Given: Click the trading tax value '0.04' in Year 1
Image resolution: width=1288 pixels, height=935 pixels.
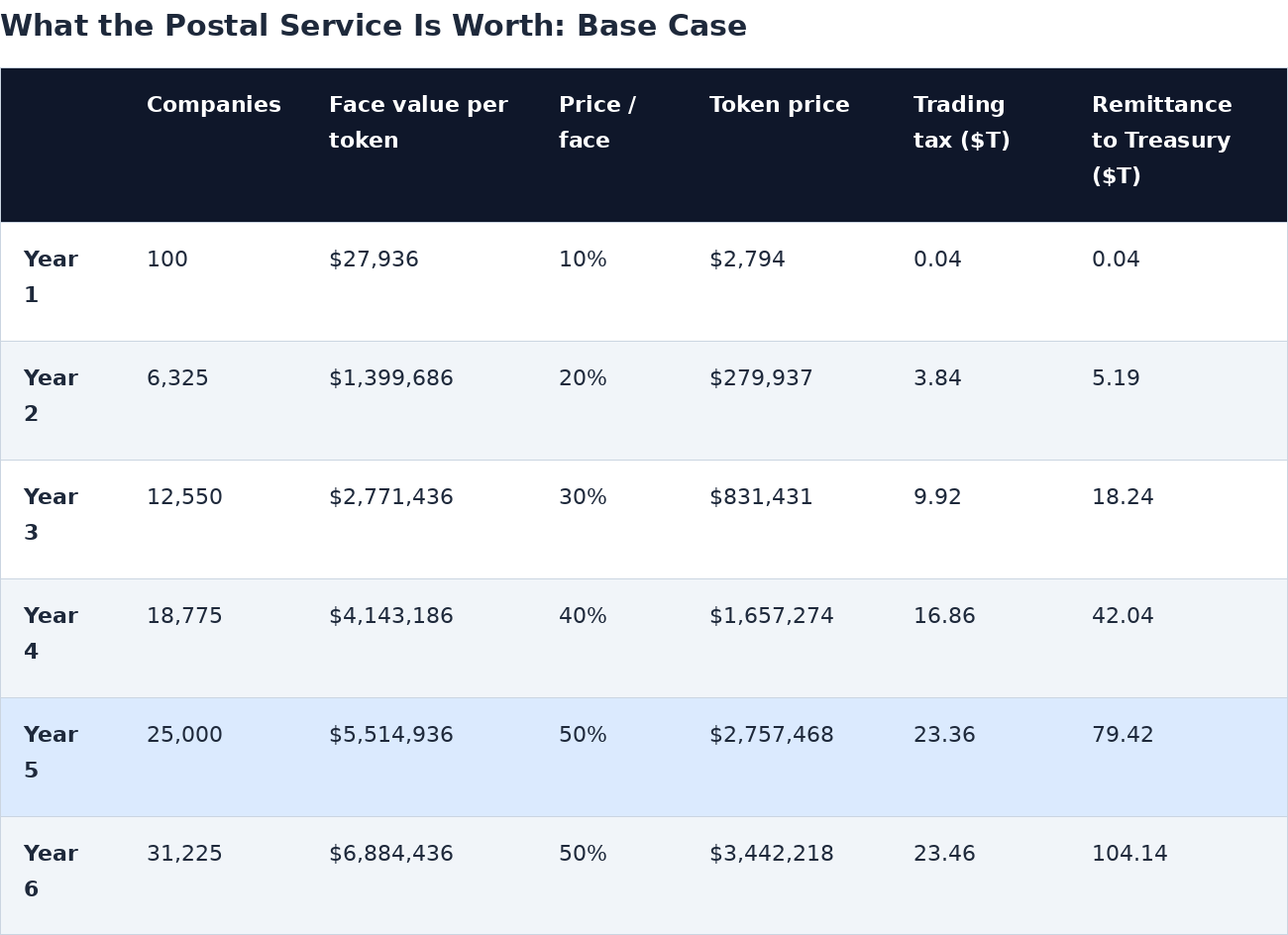Looking at the screenshot, I should [937, 260].
